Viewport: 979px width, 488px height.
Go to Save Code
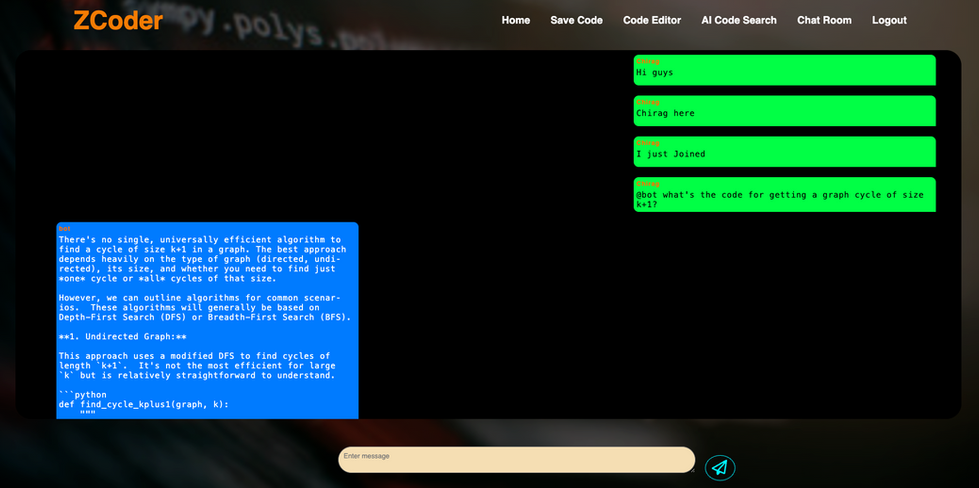[x=576, y=20]
